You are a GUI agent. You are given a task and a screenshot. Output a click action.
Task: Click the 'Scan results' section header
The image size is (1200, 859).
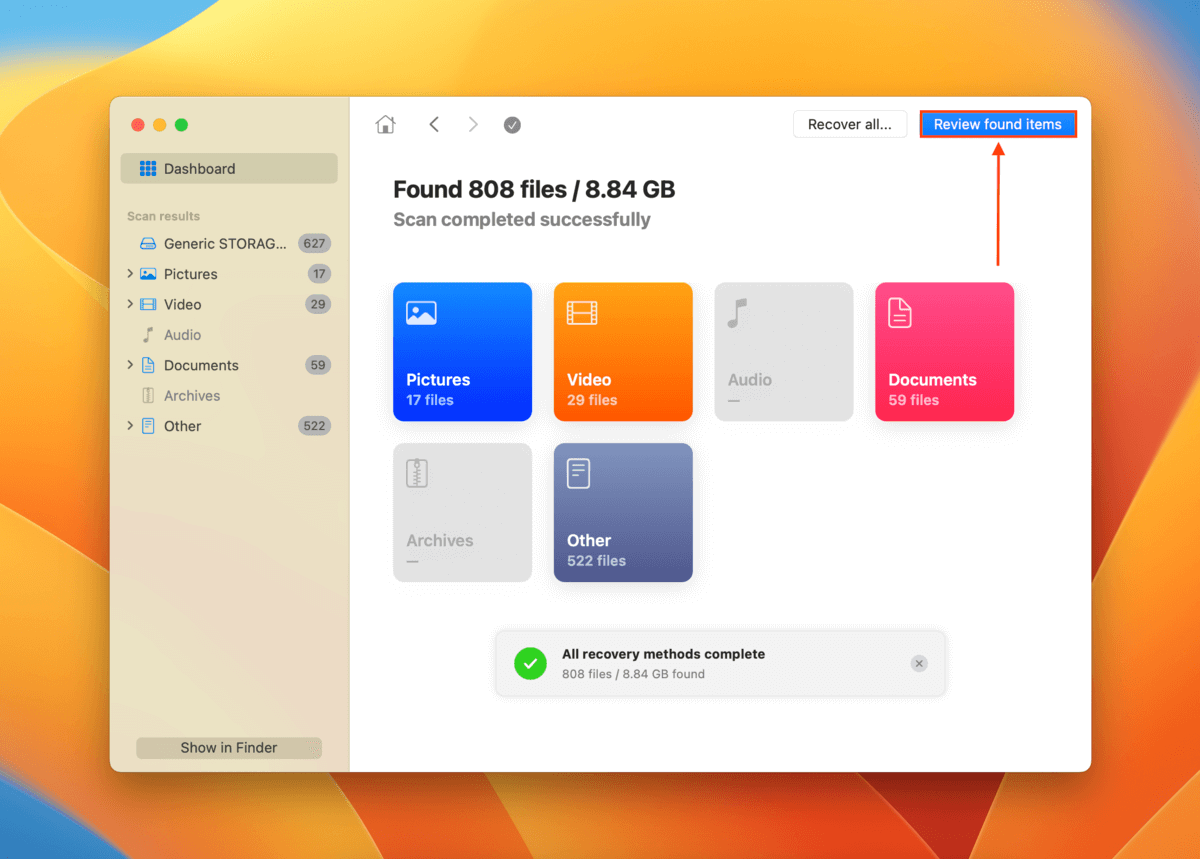click(x=163, y=216)
